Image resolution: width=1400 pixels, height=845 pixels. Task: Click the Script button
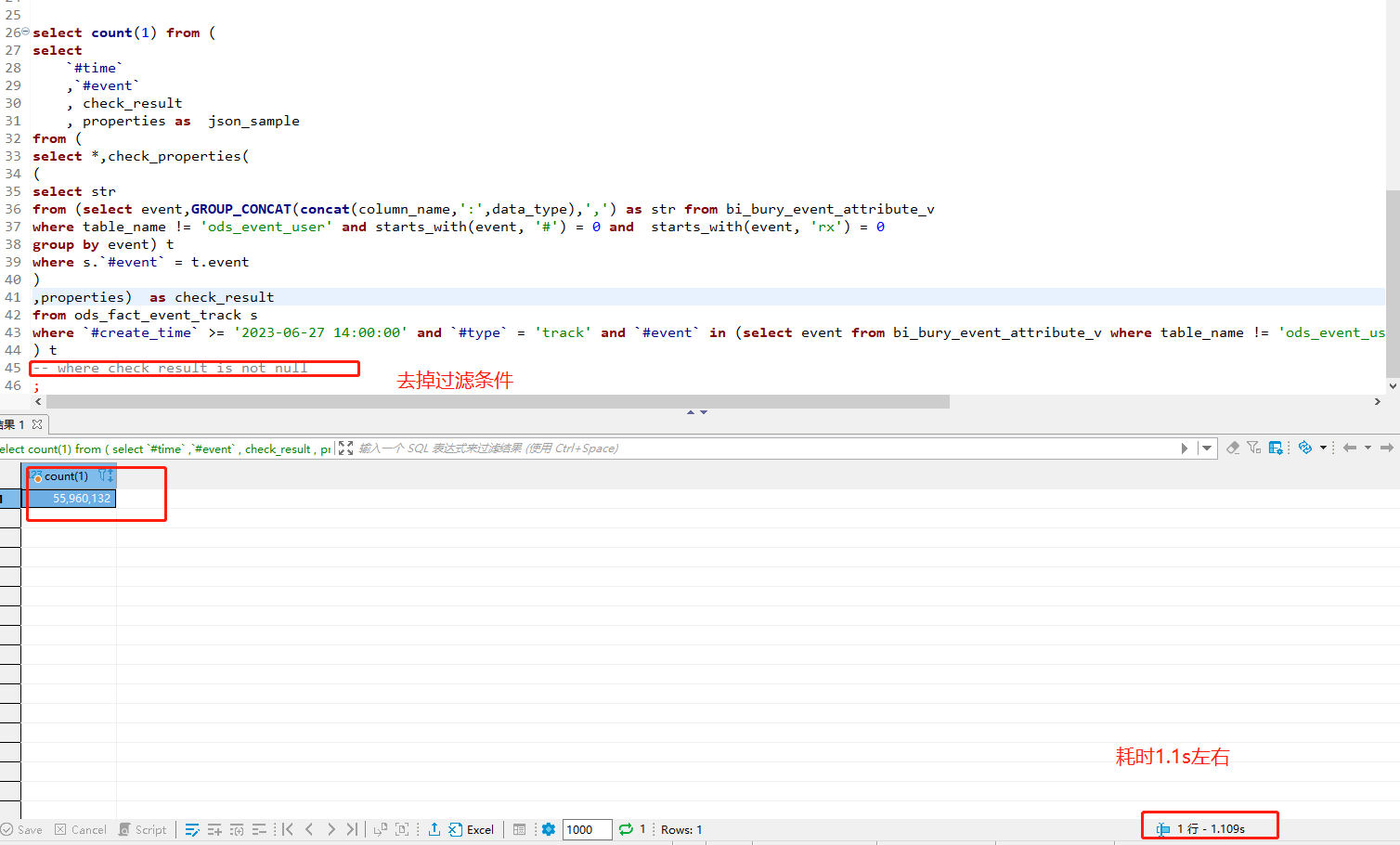(142, 829)
